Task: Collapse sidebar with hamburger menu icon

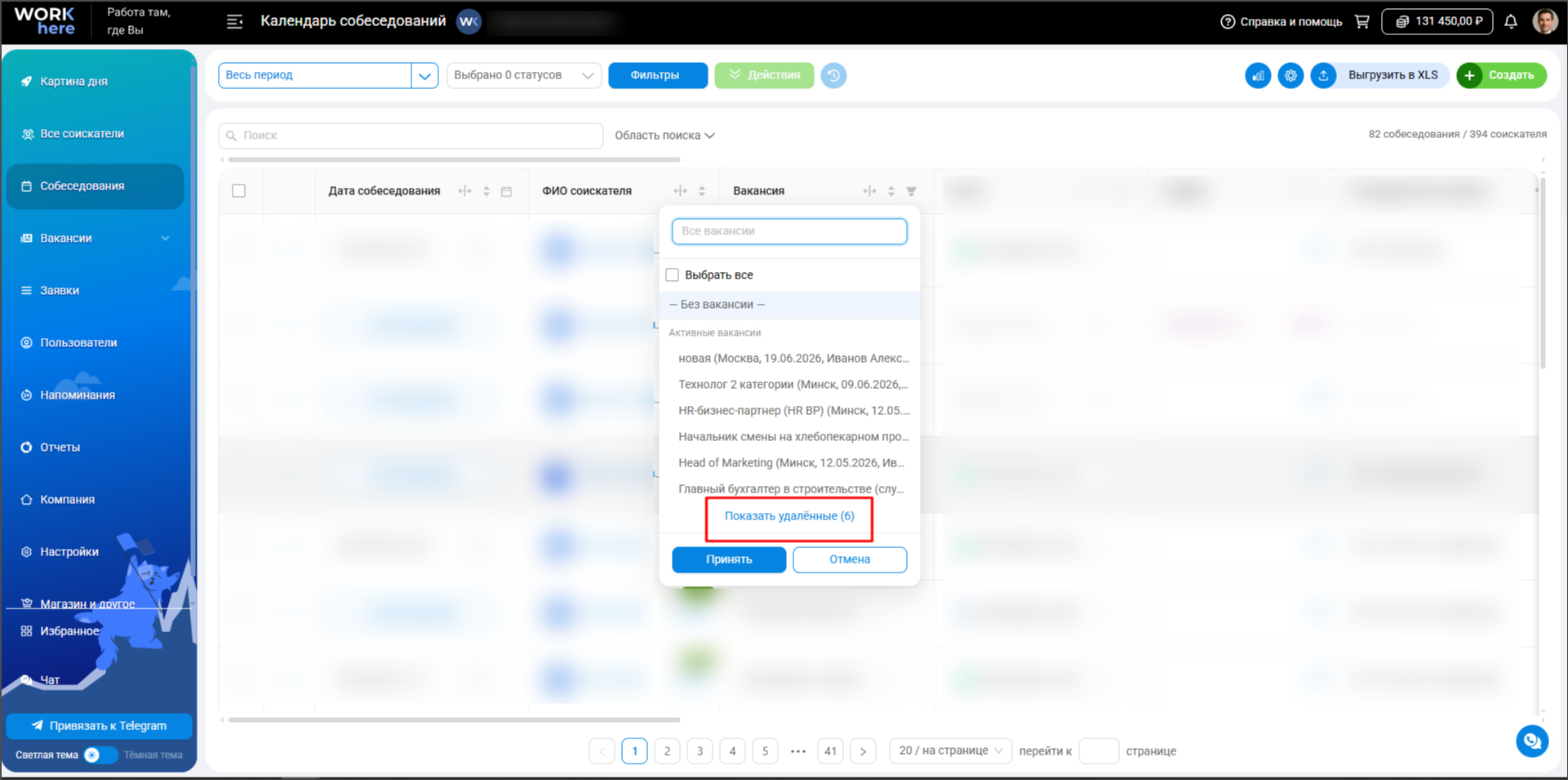Action: pos(234,21)
